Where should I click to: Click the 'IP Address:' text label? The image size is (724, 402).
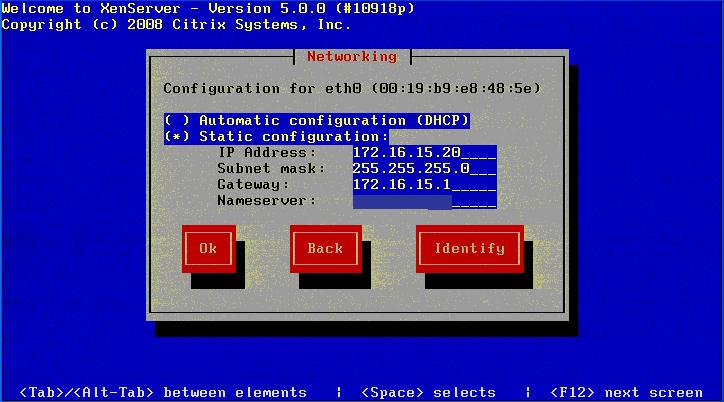coord(267,152)
